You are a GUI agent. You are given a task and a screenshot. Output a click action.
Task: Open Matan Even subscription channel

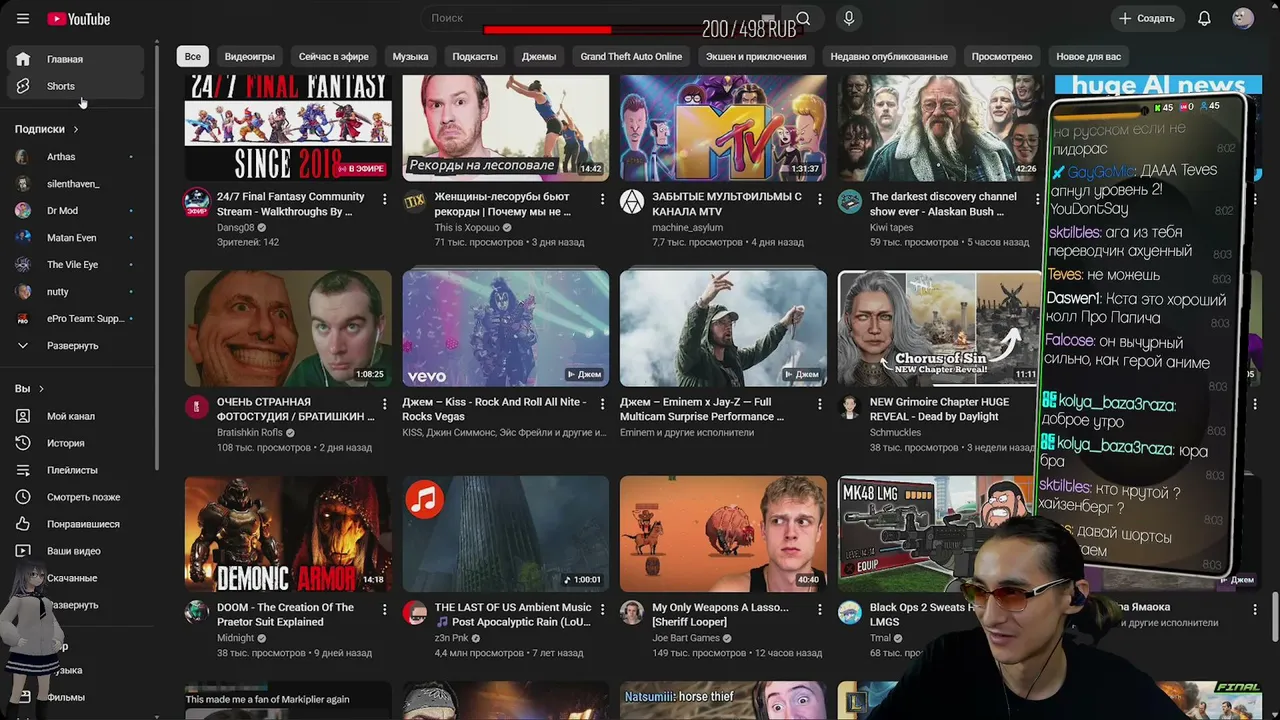point(75,238)
